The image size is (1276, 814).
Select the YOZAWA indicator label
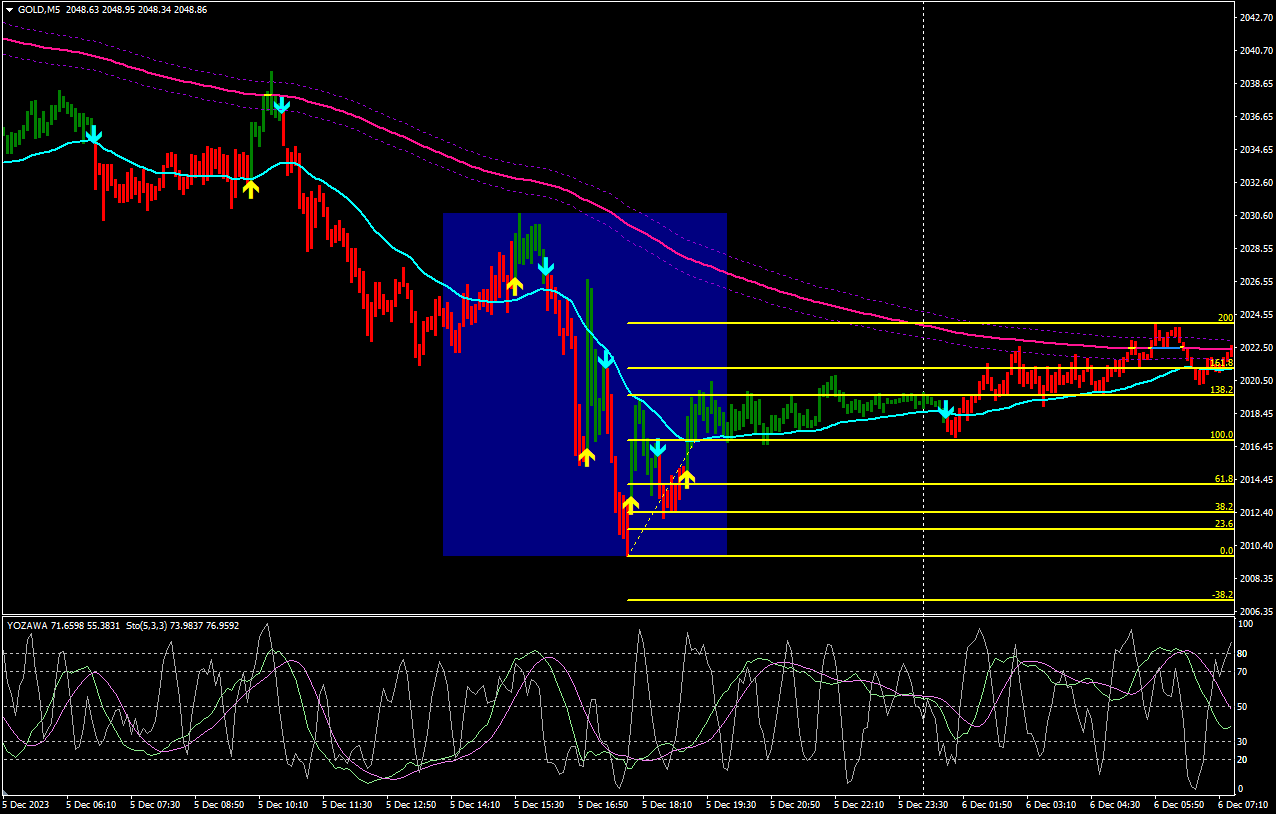coord(28,625)
